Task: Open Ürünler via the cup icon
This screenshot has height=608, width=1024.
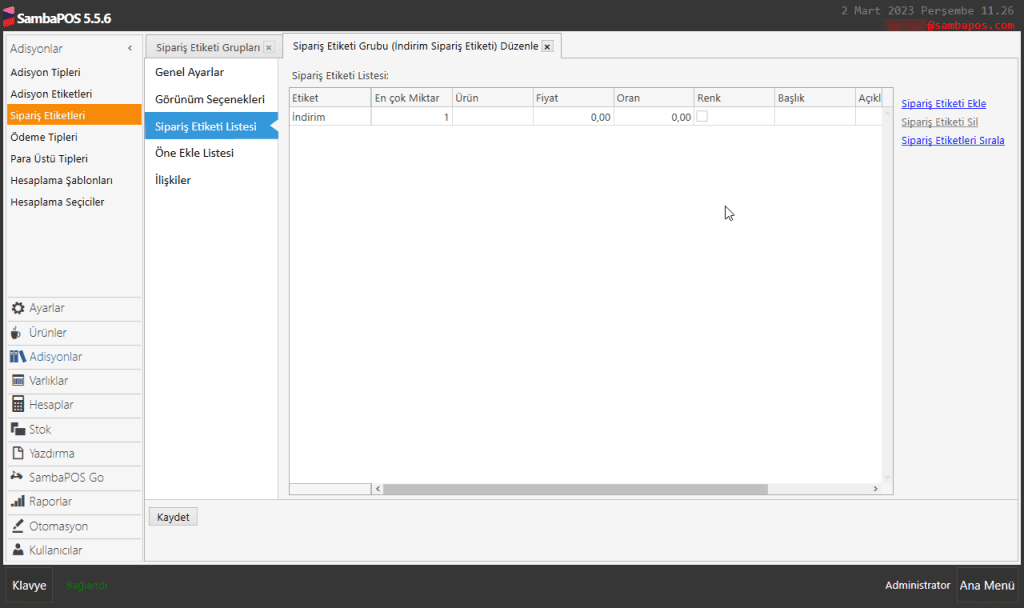Action: 18,333
